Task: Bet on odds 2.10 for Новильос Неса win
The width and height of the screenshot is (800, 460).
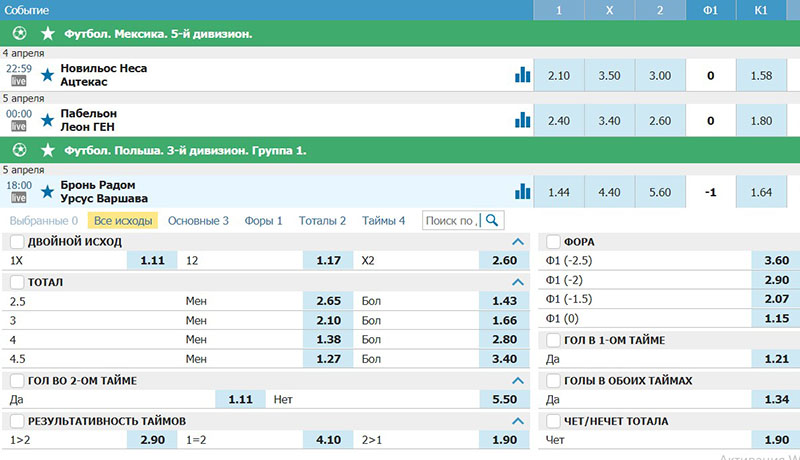Action: pyautogui.click(x=559, y=75)
